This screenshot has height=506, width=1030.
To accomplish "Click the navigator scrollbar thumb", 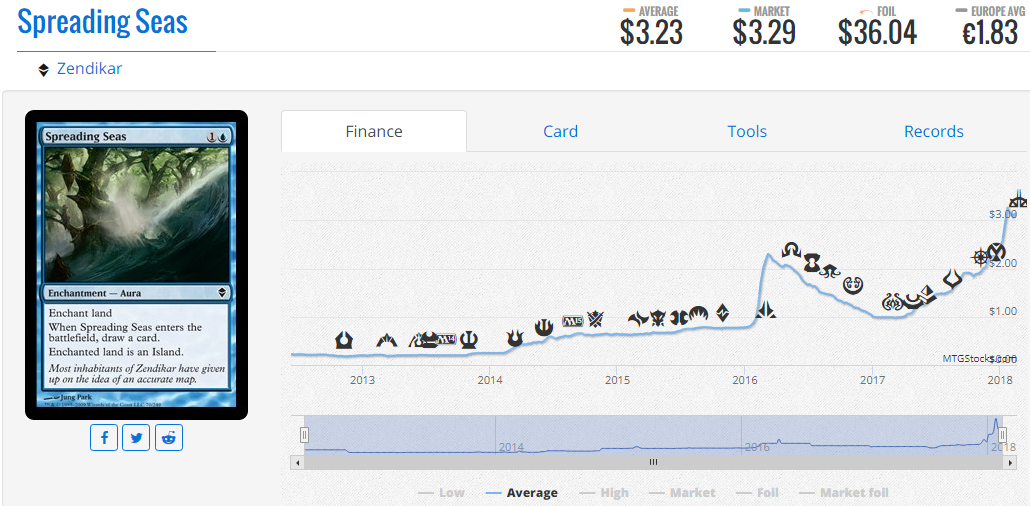I will [x=654, y=462].
